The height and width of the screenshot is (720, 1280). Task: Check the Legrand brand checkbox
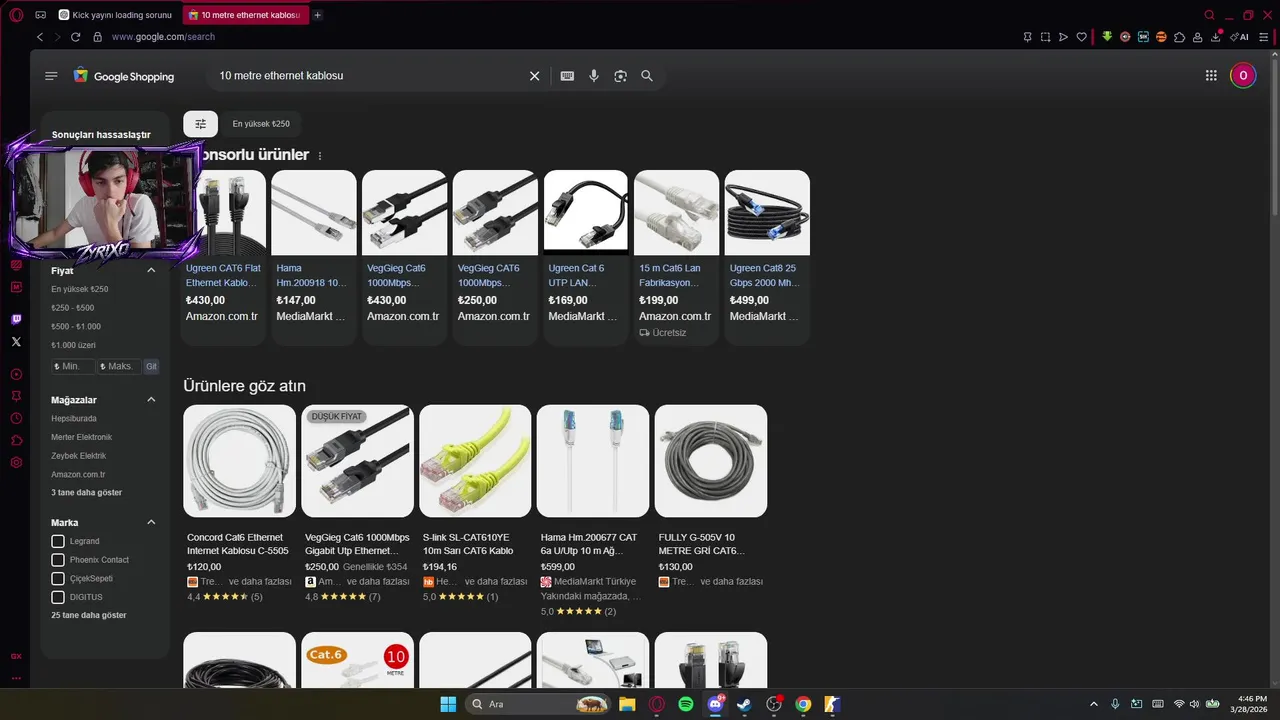[58, 542]
